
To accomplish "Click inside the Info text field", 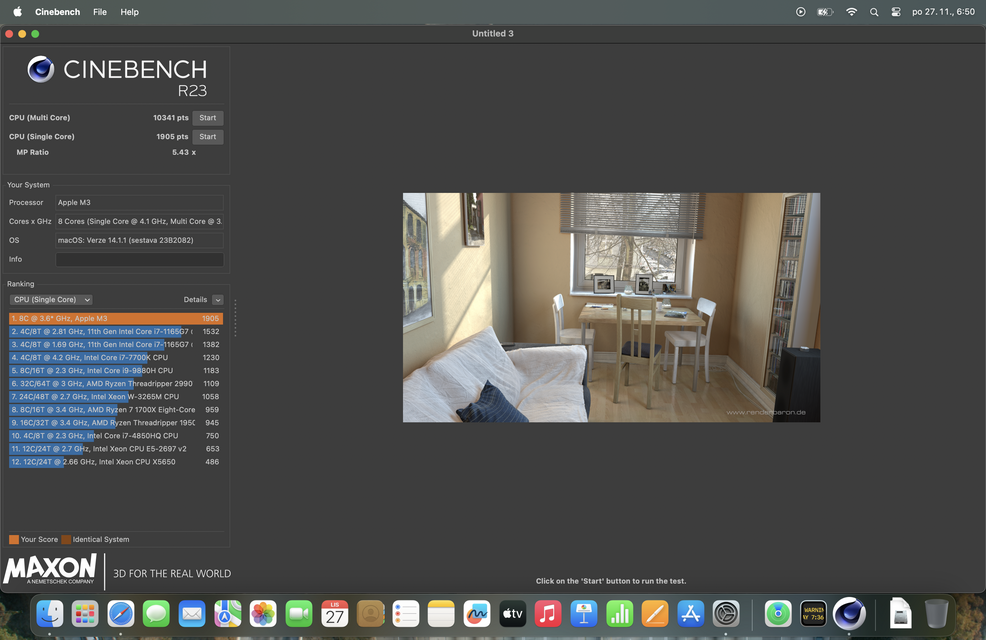I will pos(140,258).
